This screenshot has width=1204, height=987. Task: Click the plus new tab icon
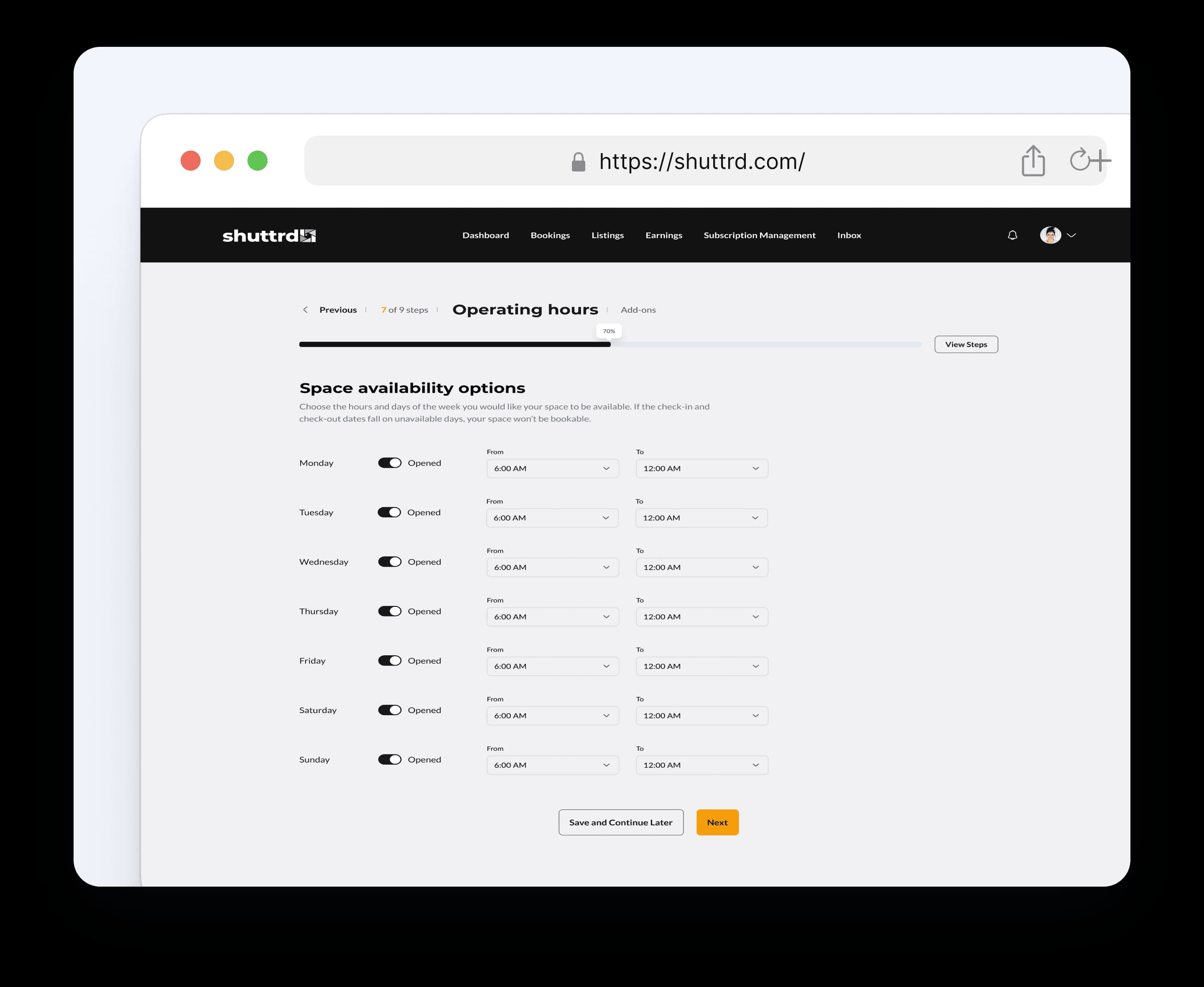coord(1102,160)
